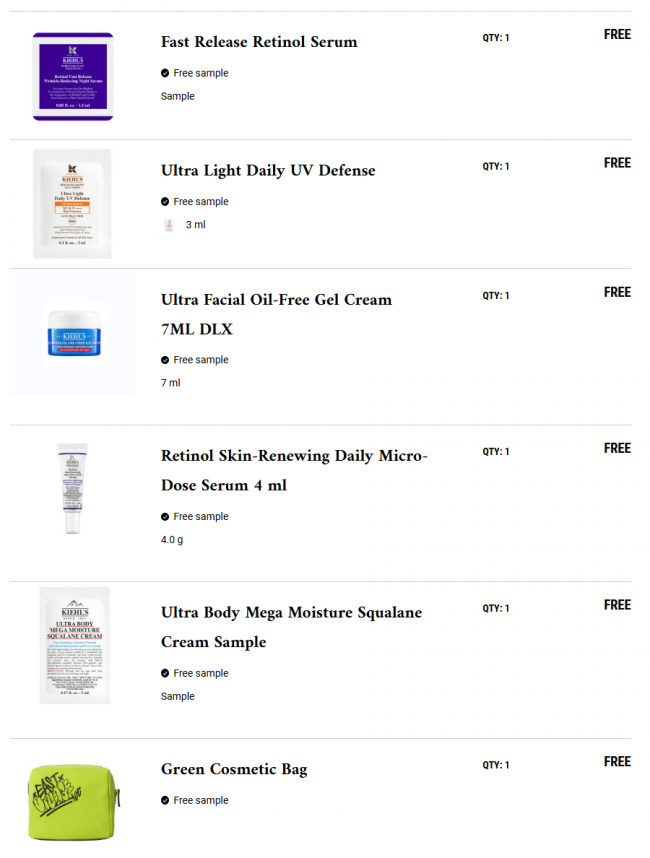This screenshot has width=650, height=858.
Task: Open Ultra Facial Oil-Free Gel Cream 7ML DLX link
Action: coord(276,314)
